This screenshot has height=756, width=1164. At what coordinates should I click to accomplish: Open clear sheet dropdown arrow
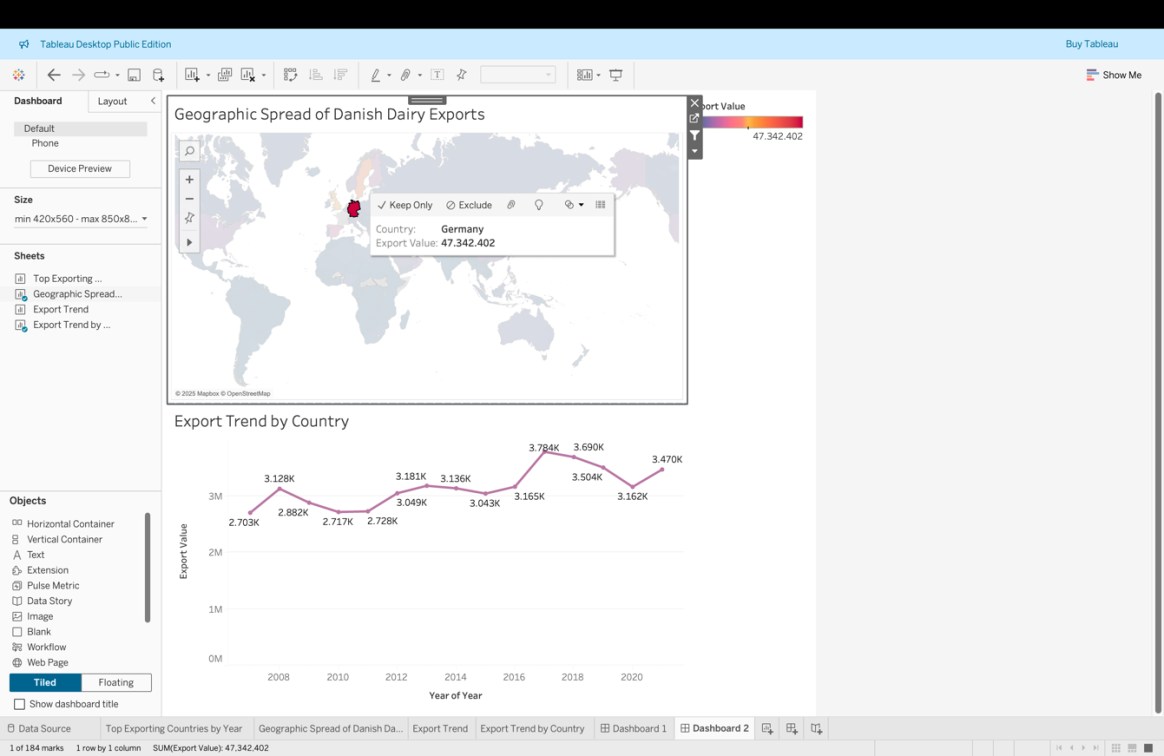click(x=264, y=76)
